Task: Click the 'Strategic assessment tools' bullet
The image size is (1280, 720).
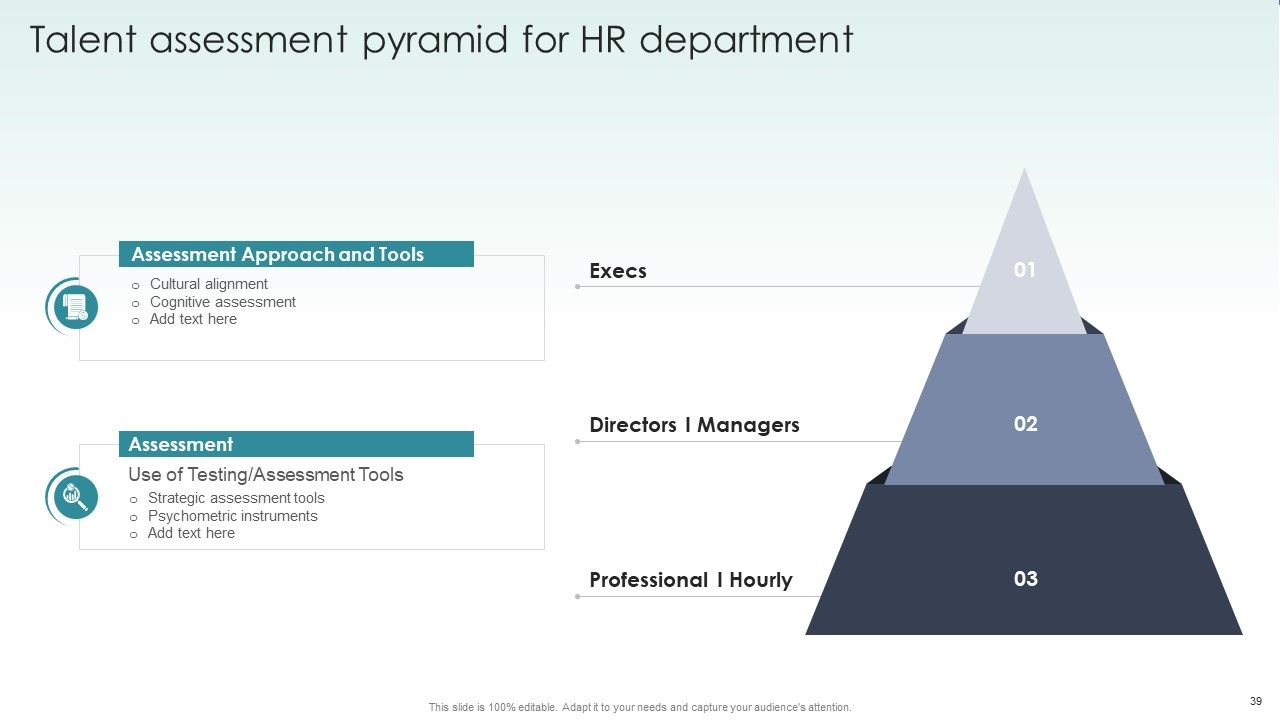Action: tap(236, 498)
